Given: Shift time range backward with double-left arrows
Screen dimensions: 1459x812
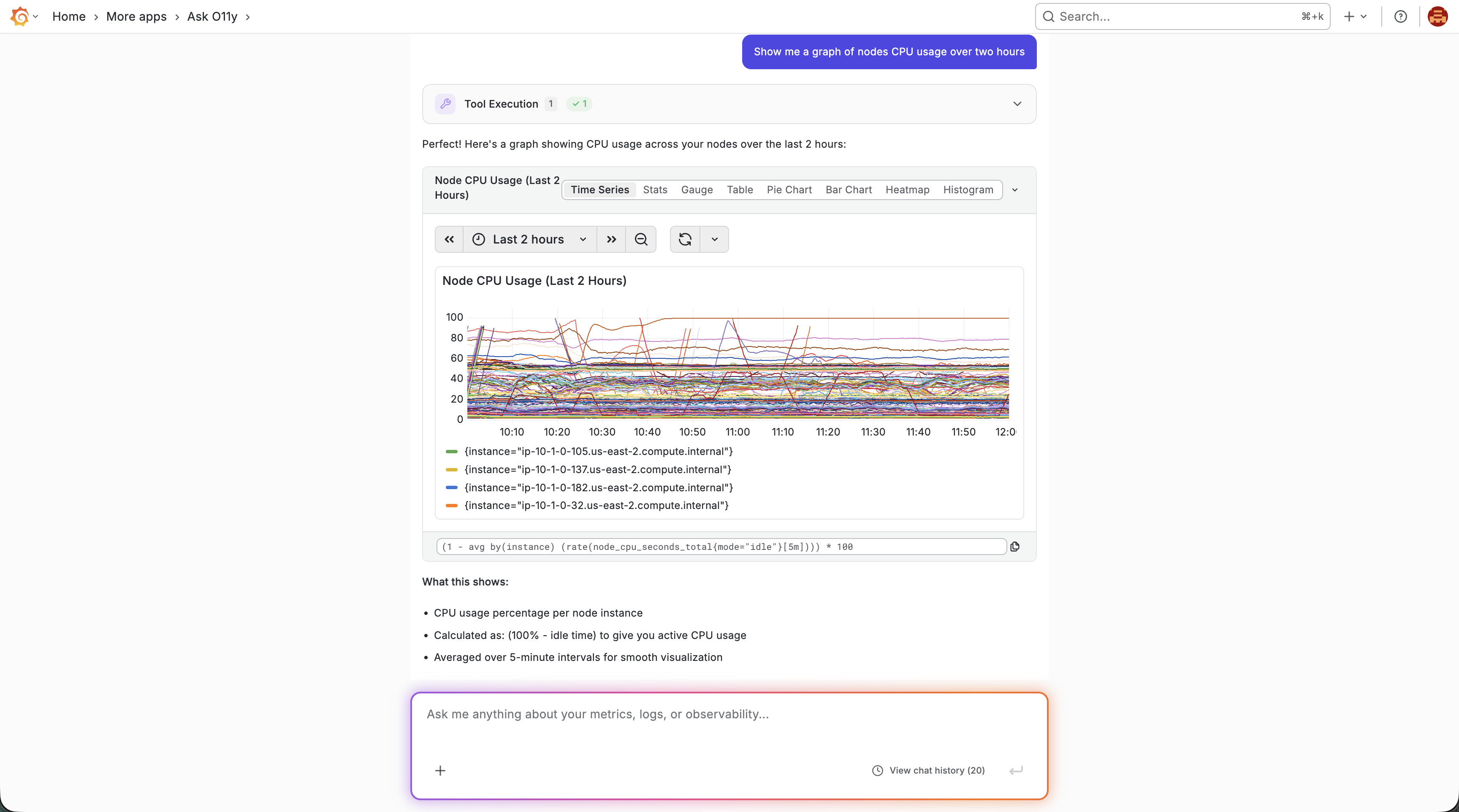Looking at the screenshot, I should pos(449,240).
